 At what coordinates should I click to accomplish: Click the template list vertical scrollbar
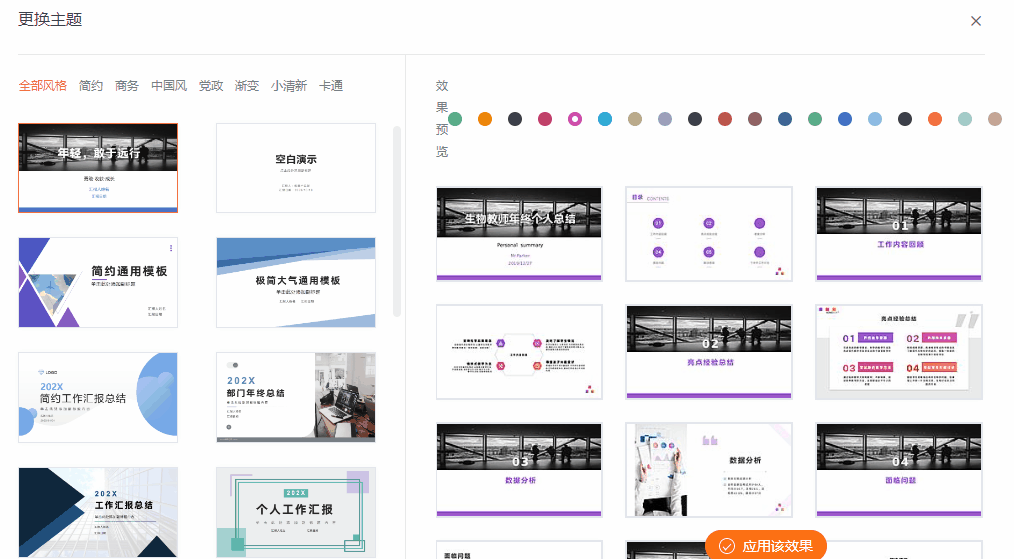[x=397, y=221]
